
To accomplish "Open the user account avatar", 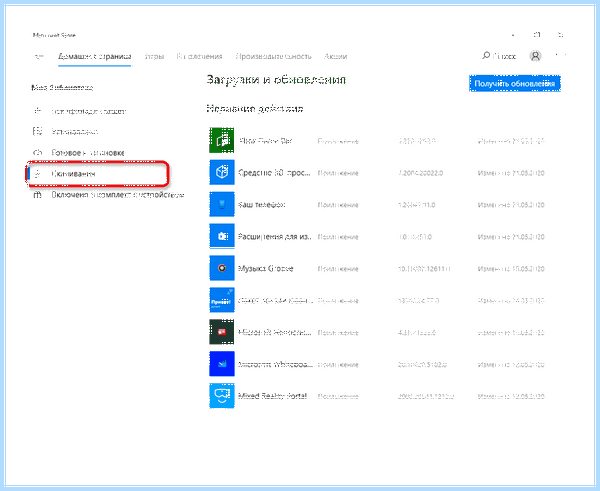I will pos(535,56).
